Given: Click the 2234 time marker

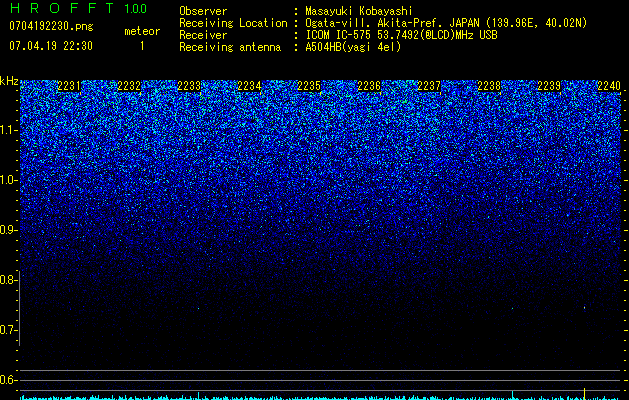Looking at the screenshot, I should (x=249, y=86).
